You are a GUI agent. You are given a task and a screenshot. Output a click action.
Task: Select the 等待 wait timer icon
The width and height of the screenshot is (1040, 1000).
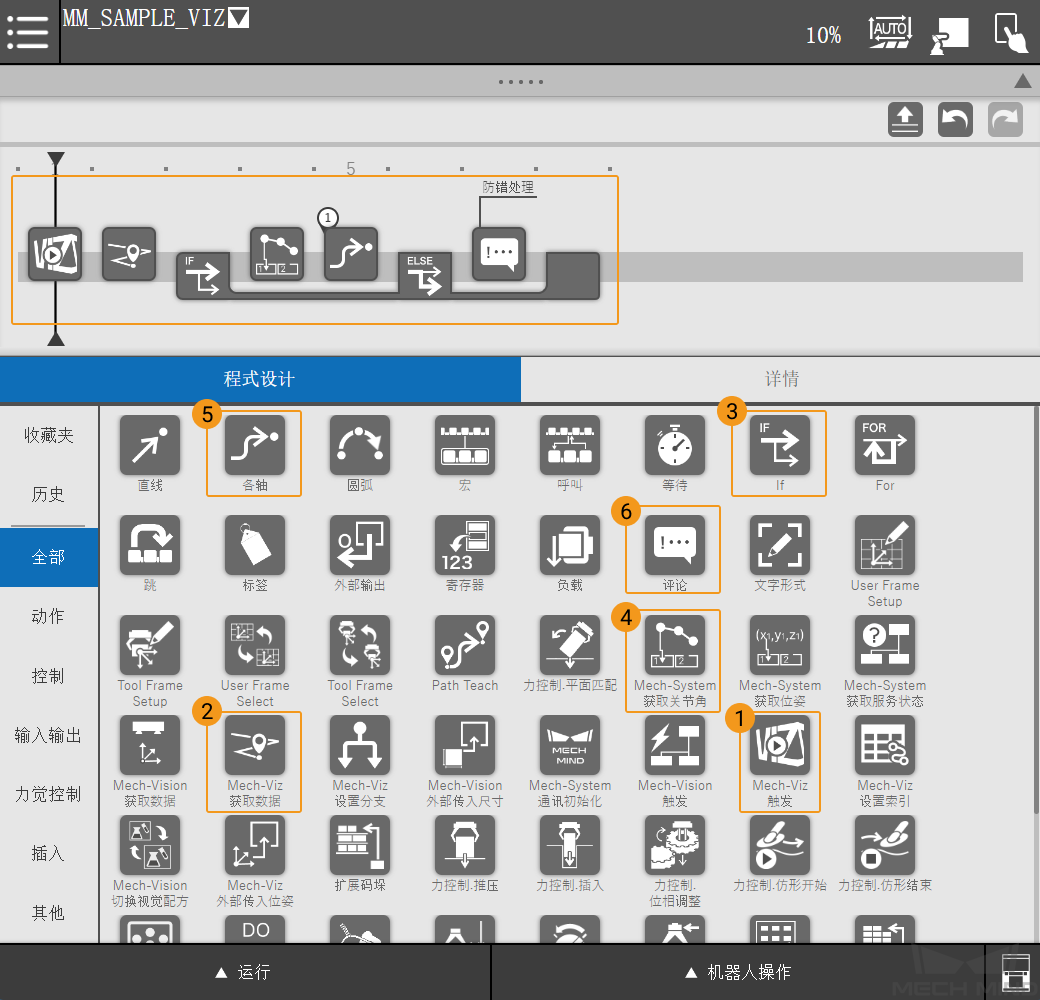click(675, 445)
